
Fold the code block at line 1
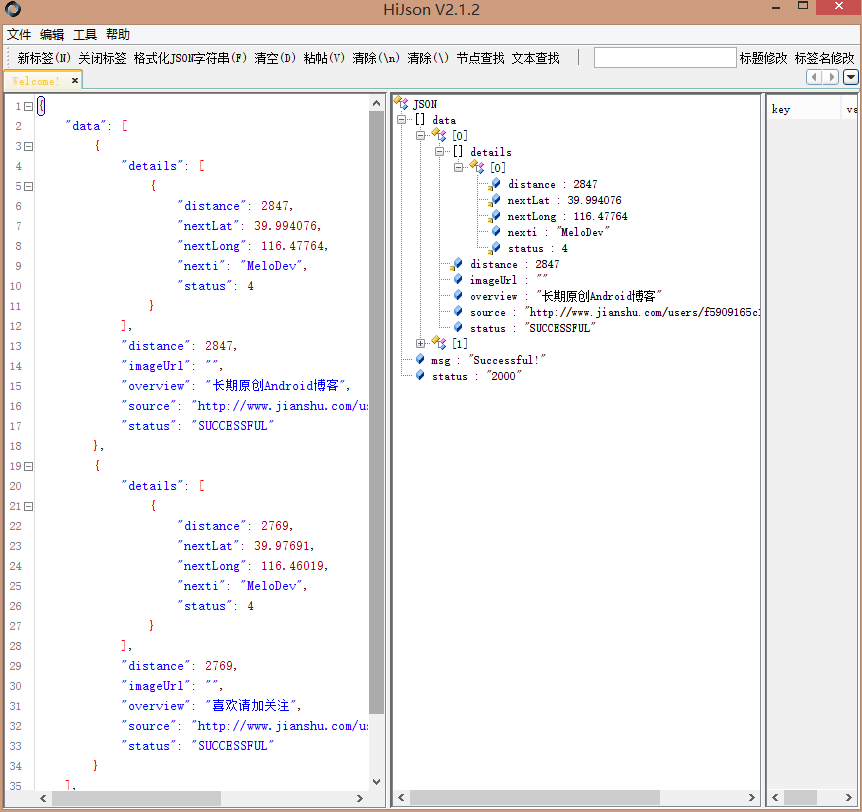point(29,106)
